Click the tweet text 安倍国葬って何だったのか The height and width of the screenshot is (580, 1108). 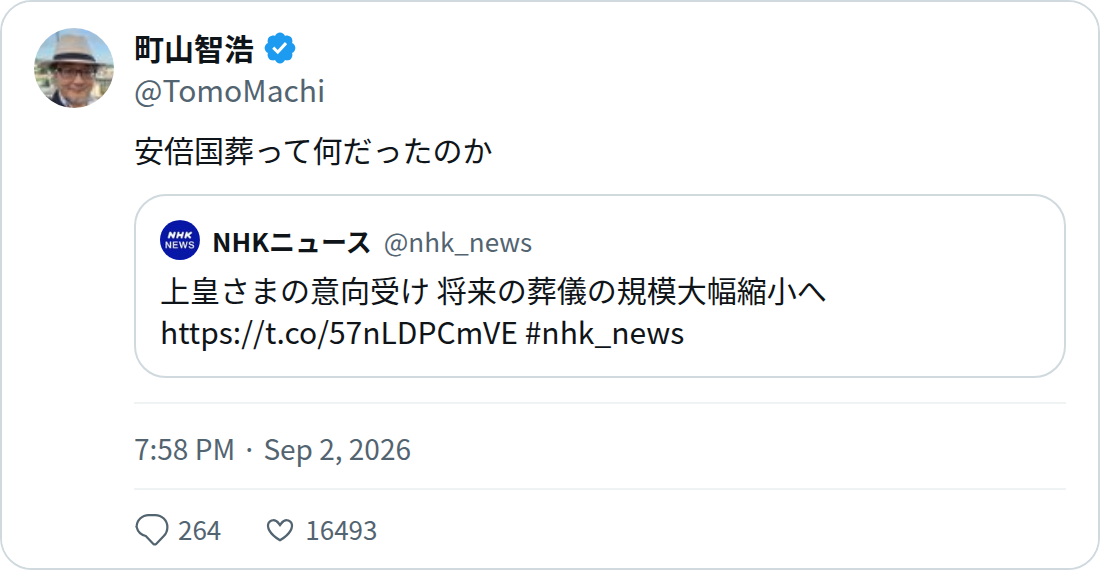click(313, 152)
